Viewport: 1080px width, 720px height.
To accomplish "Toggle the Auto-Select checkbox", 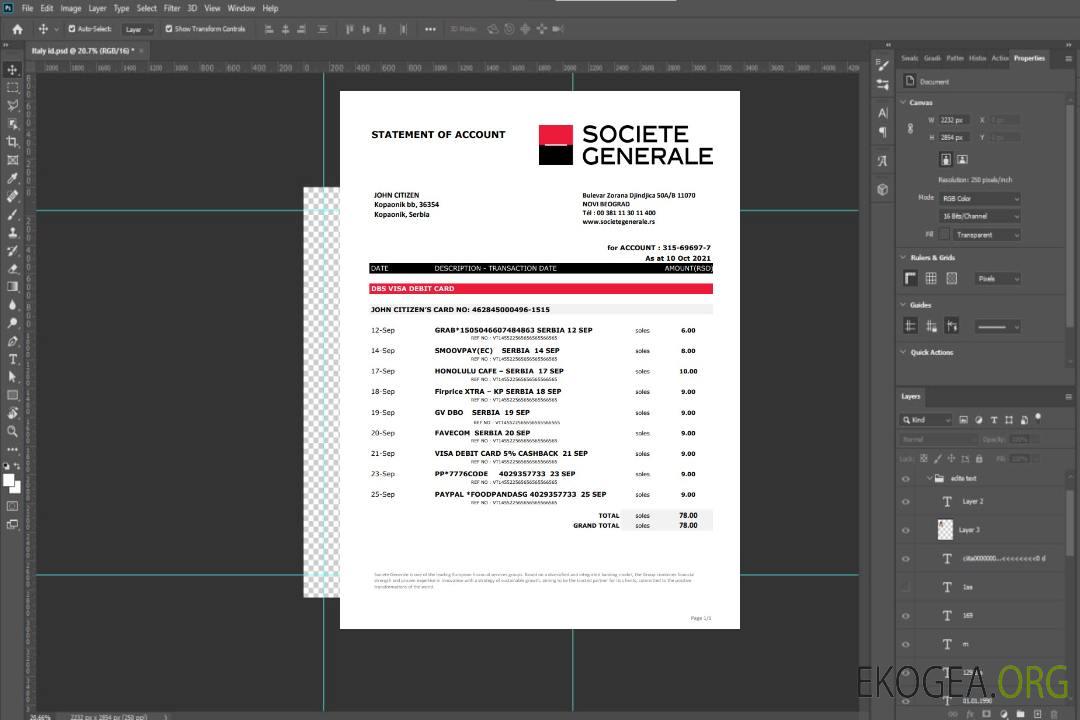I will point(72,29).
